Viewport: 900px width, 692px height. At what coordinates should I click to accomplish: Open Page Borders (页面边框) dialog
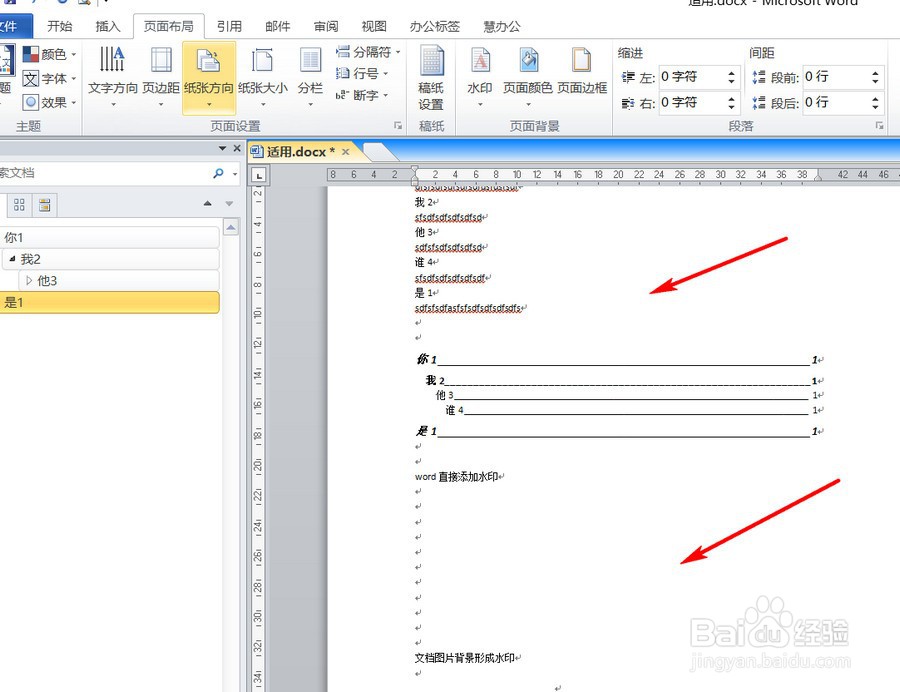pos(582,71)
